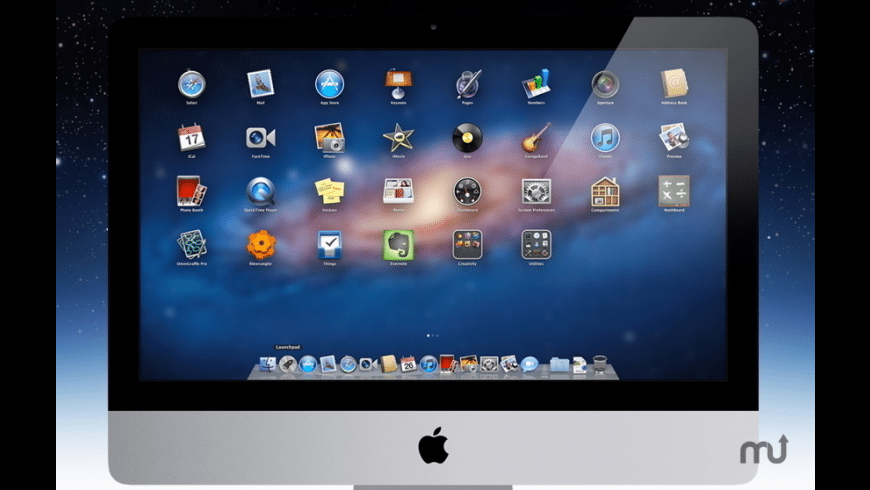Open the Numbers app icon
Image resolution: width=870 pixels, height=490 pixels.
coord(536,84)
